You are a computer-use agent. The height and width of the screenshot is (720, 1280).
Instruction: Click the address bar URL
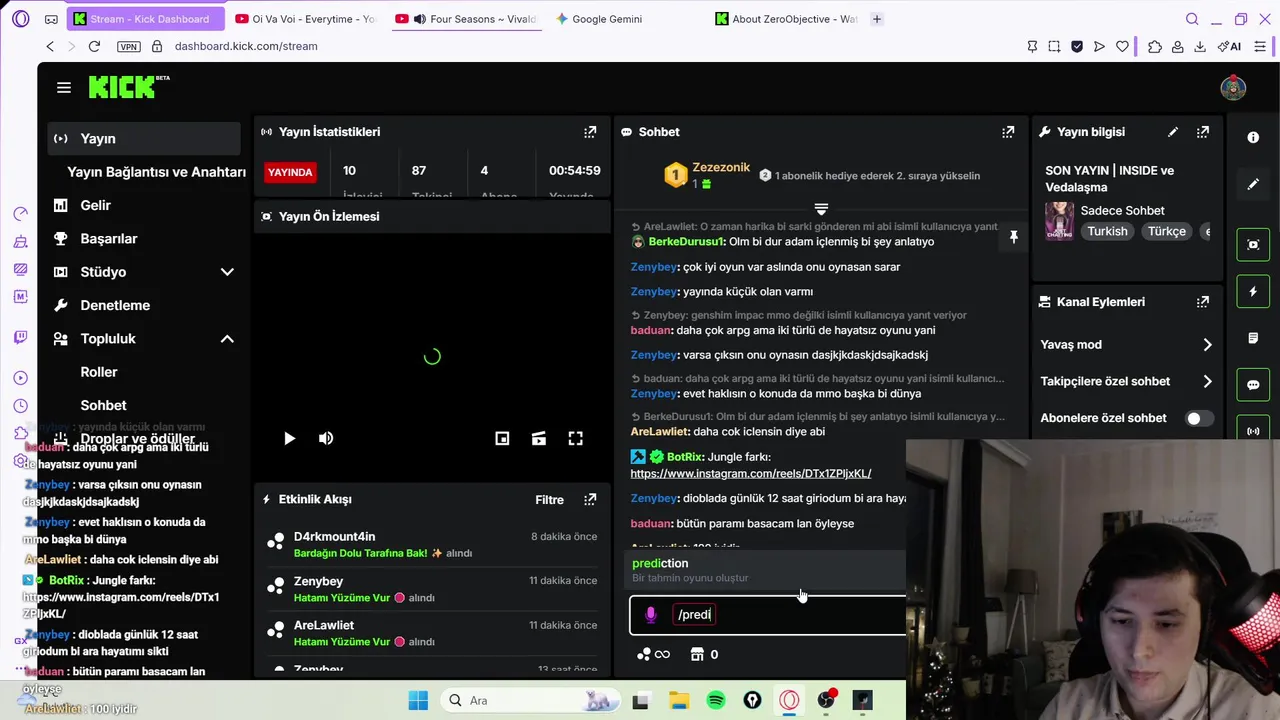(246, 46)
